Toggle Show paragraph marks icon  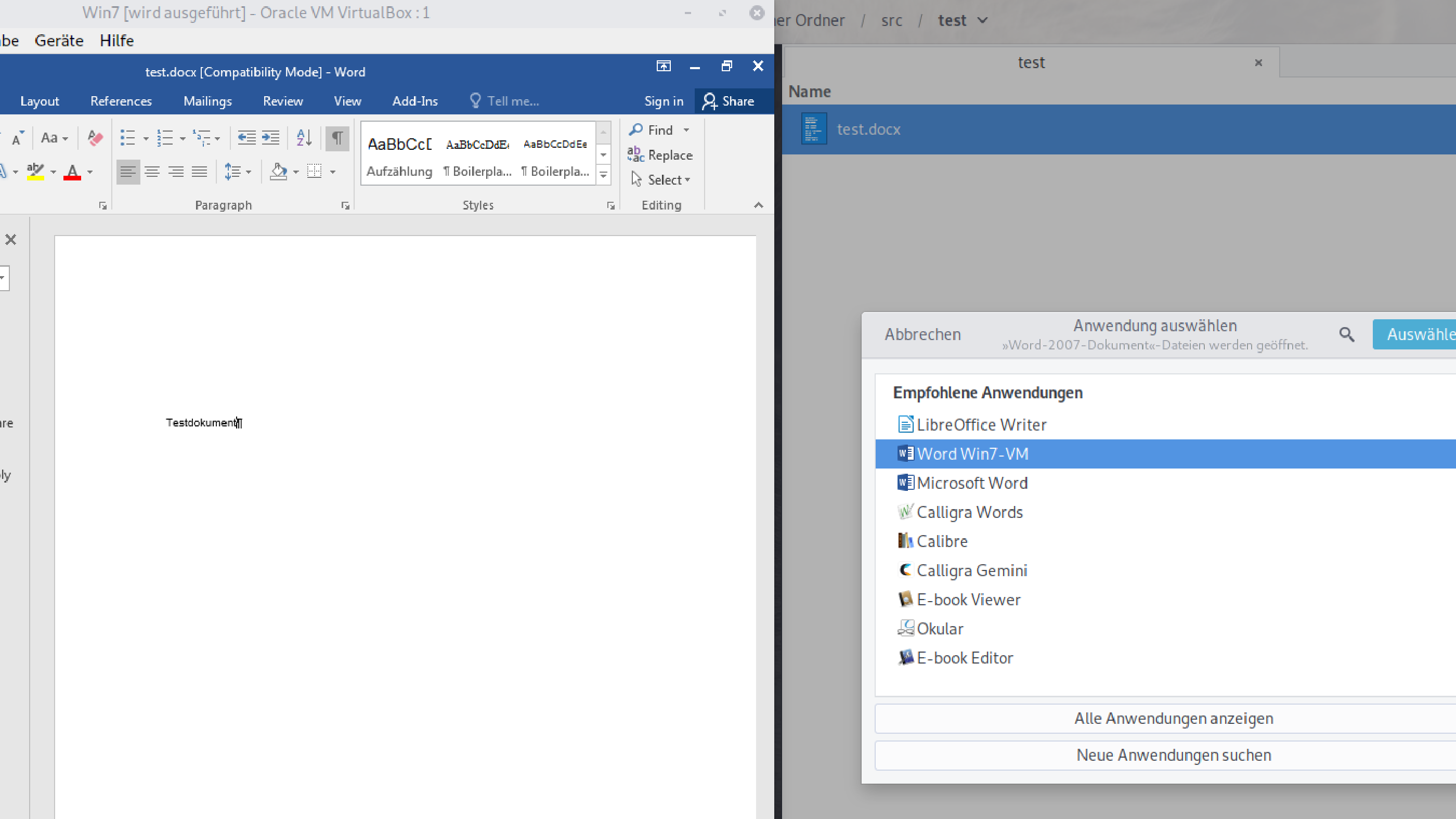(337, 138)
